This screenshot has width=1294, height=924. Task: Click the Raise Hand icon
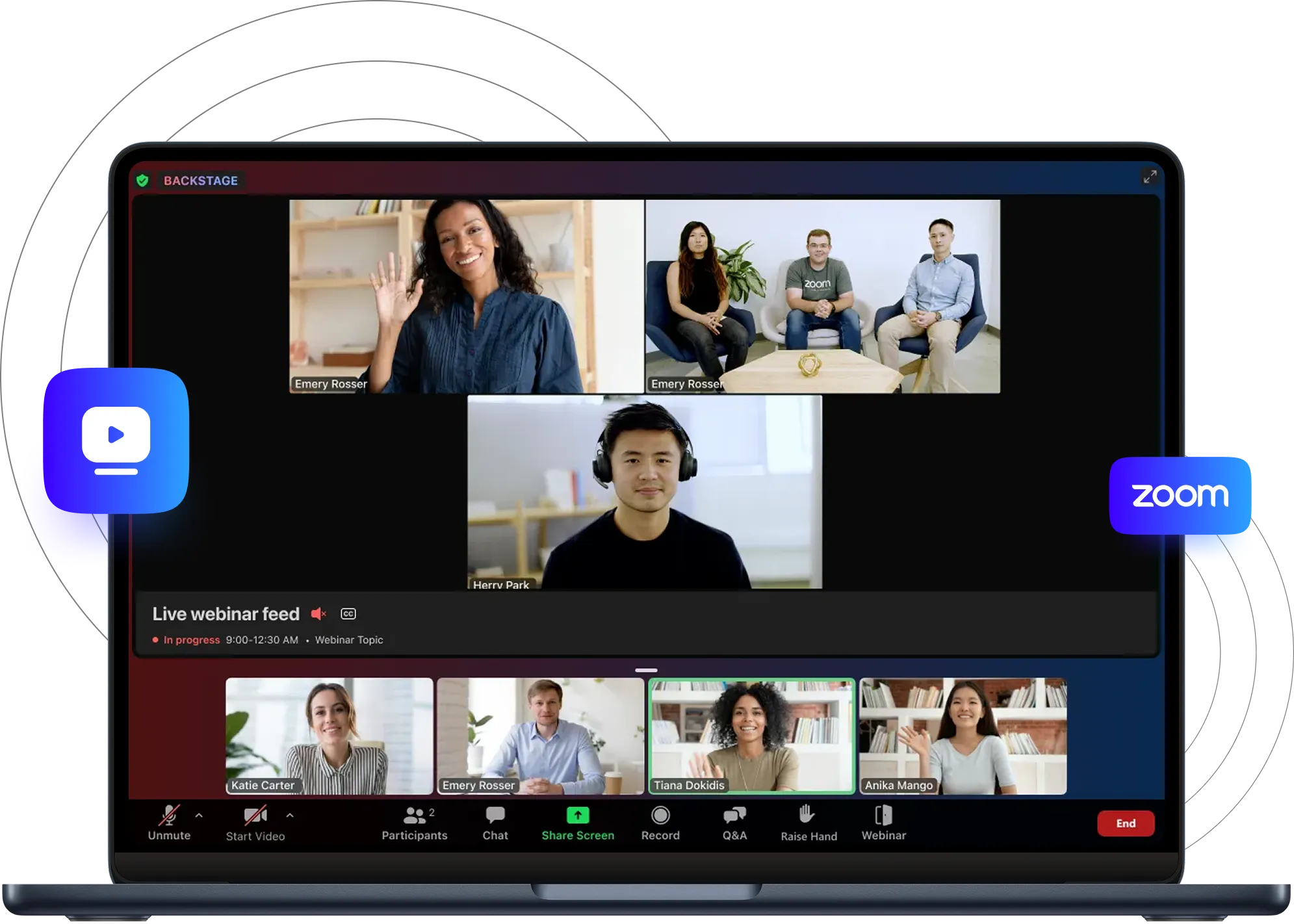(x=807, y=814)
